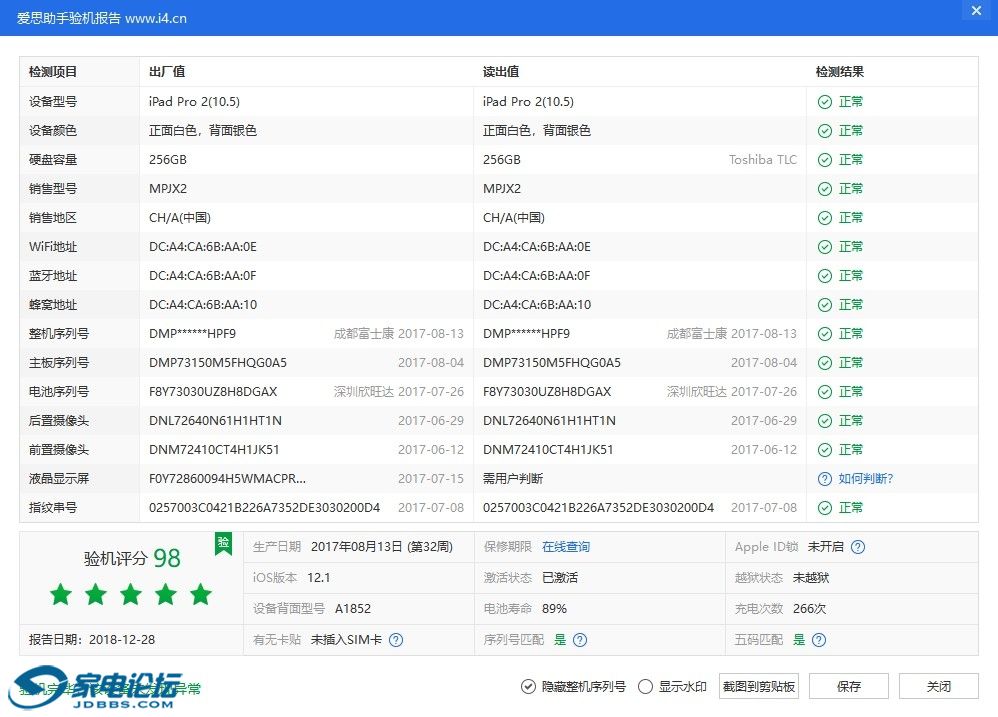
Task: Click the 保存 button
Action: pos(848,686)
